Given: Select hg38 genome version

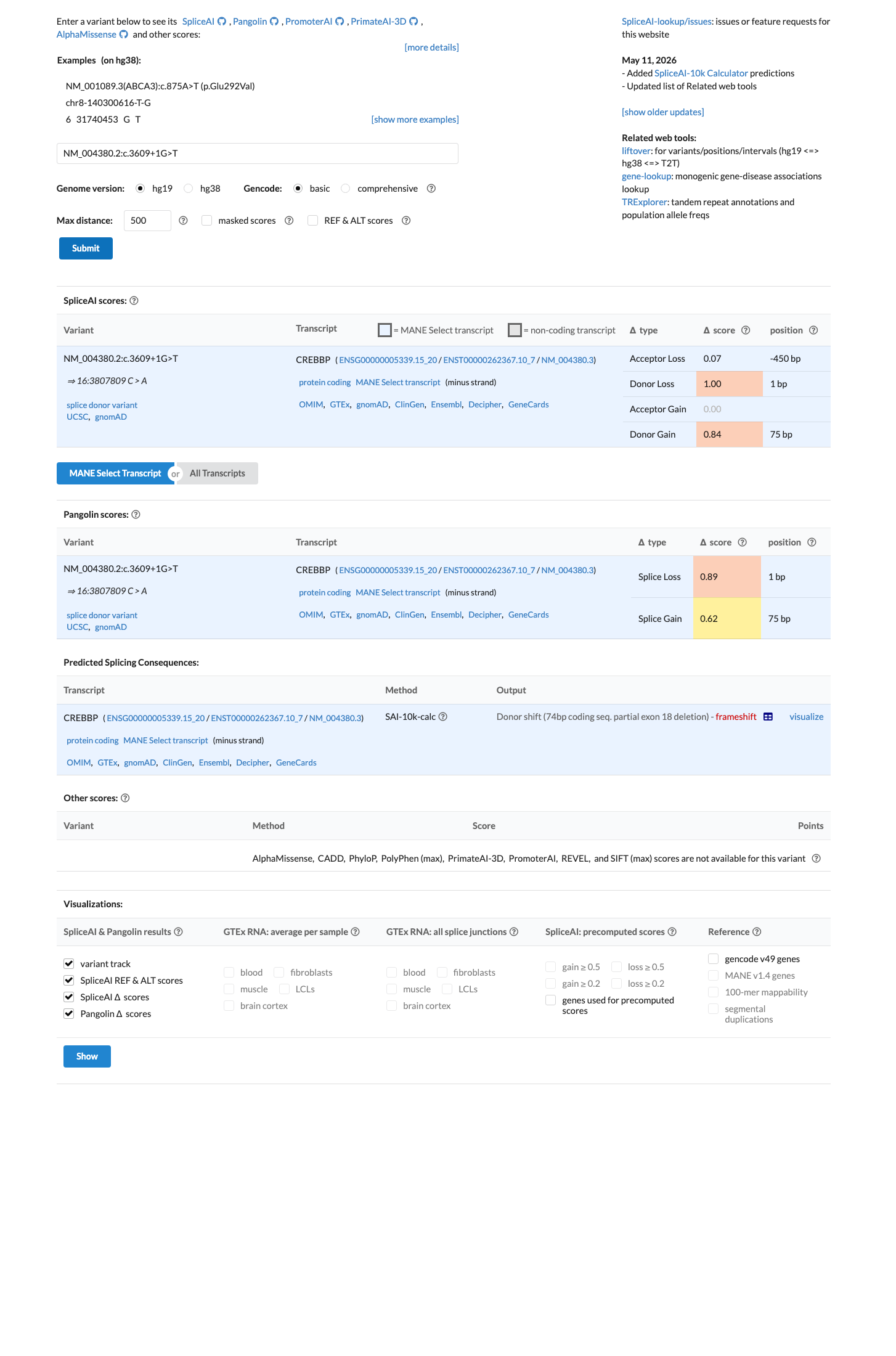Looking at the screenshot, I should point(189,189).
